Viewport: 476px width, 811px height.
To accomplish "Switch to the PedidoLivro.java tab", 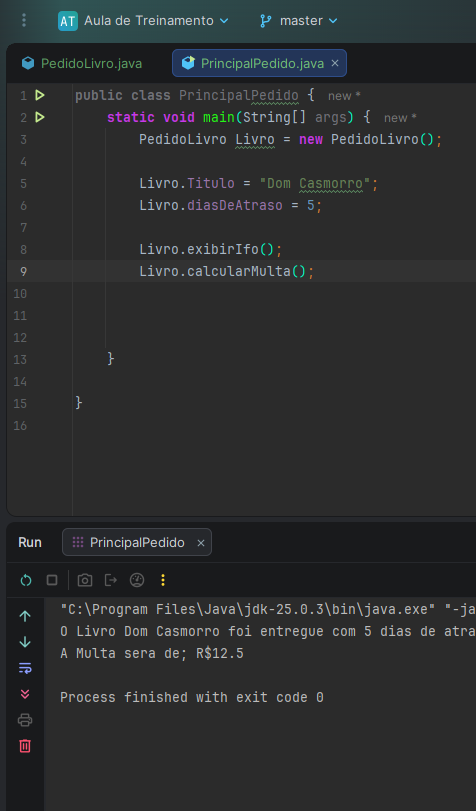I will point(82,63).
